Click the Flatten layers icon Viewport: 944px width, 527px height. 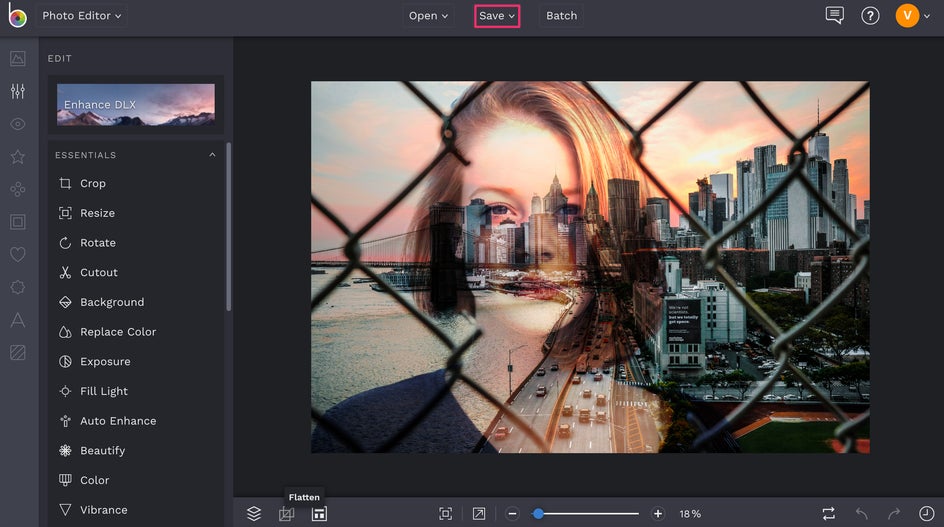(287, 514)
